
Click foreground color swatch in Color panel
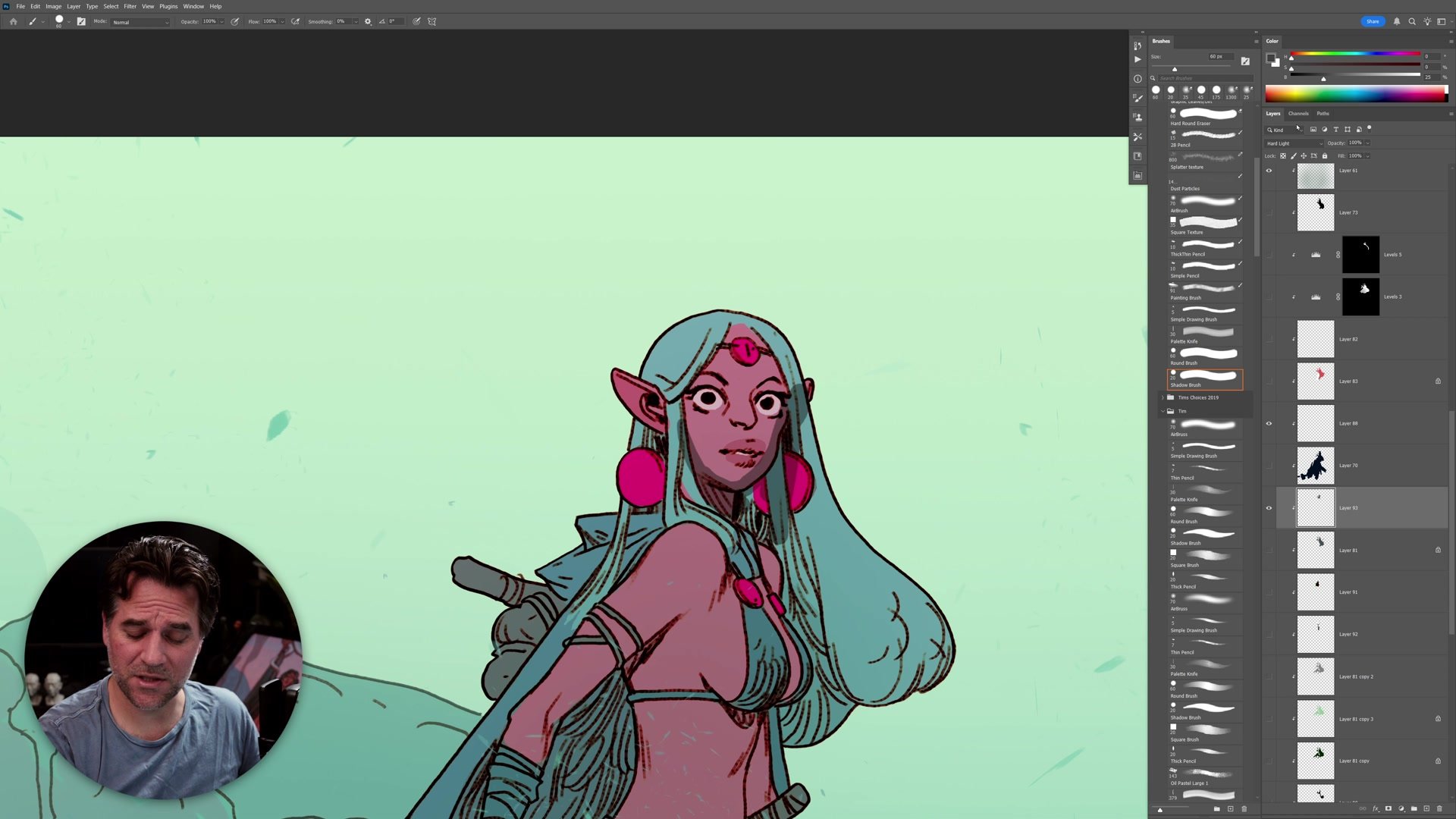pyautogui.click(x=1270, y=58)
